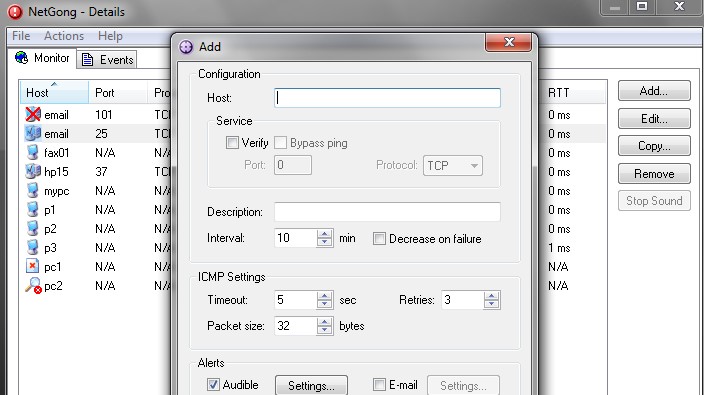704x395 pixels.
Task: Increase the Interval value with up arrow
Action: point(324,234)
